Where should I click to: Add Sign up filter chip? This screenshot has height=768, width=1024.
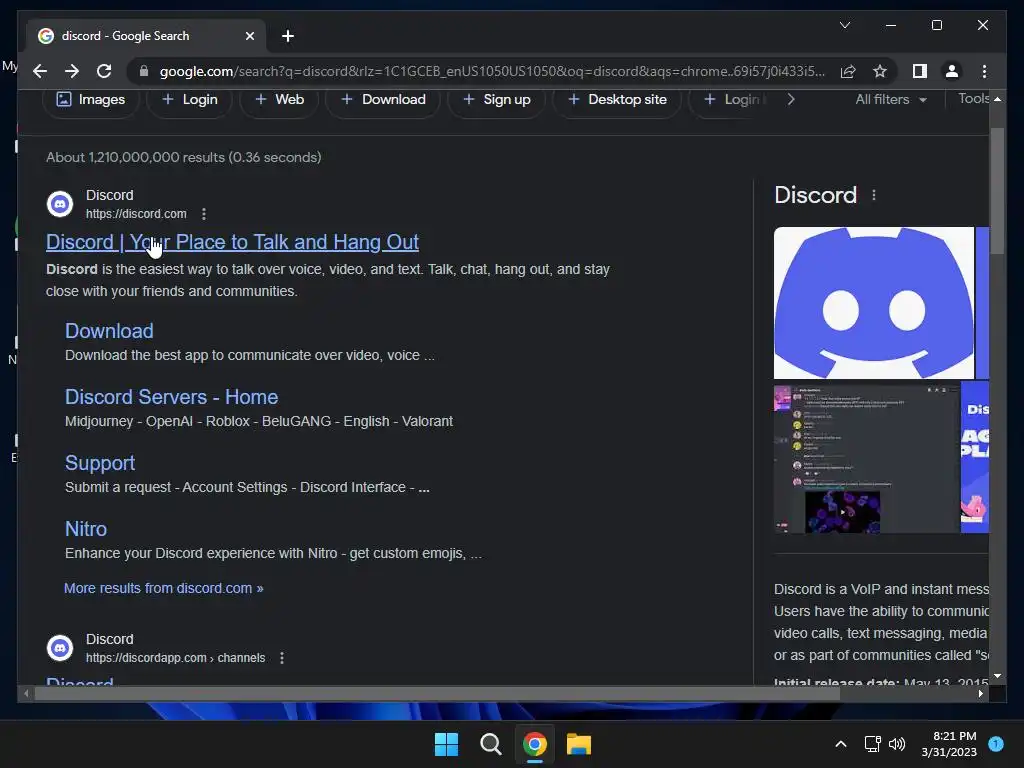[x=496, y=100]
